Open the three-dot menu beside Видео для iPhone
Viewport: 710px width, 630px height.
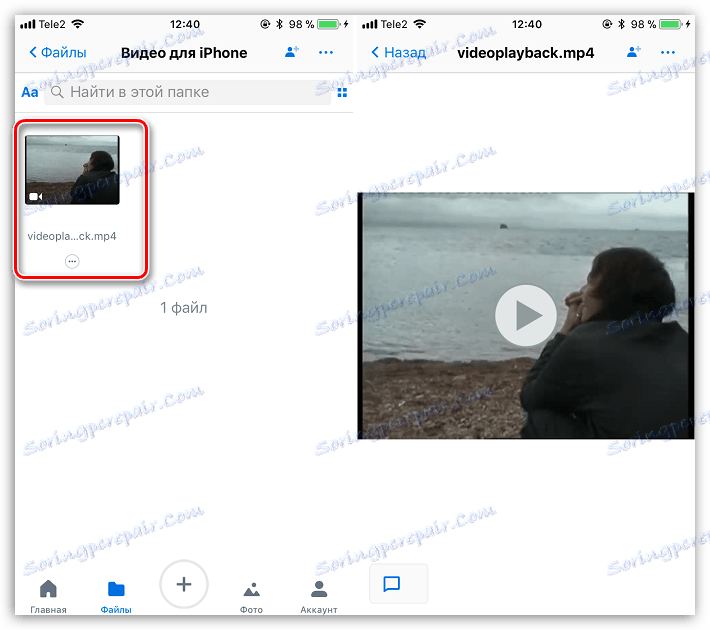(x=326, y=53)
